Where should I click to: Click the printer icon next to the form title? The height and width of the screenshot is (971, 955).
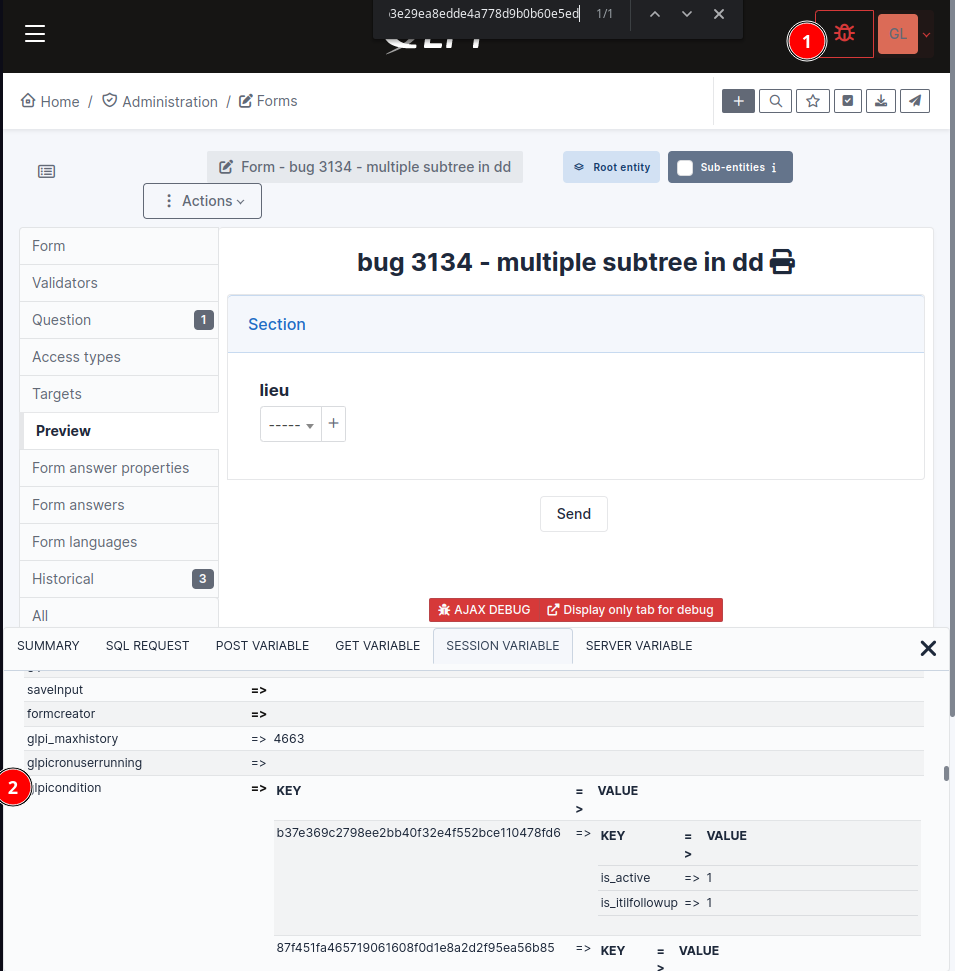pos(783,262)
